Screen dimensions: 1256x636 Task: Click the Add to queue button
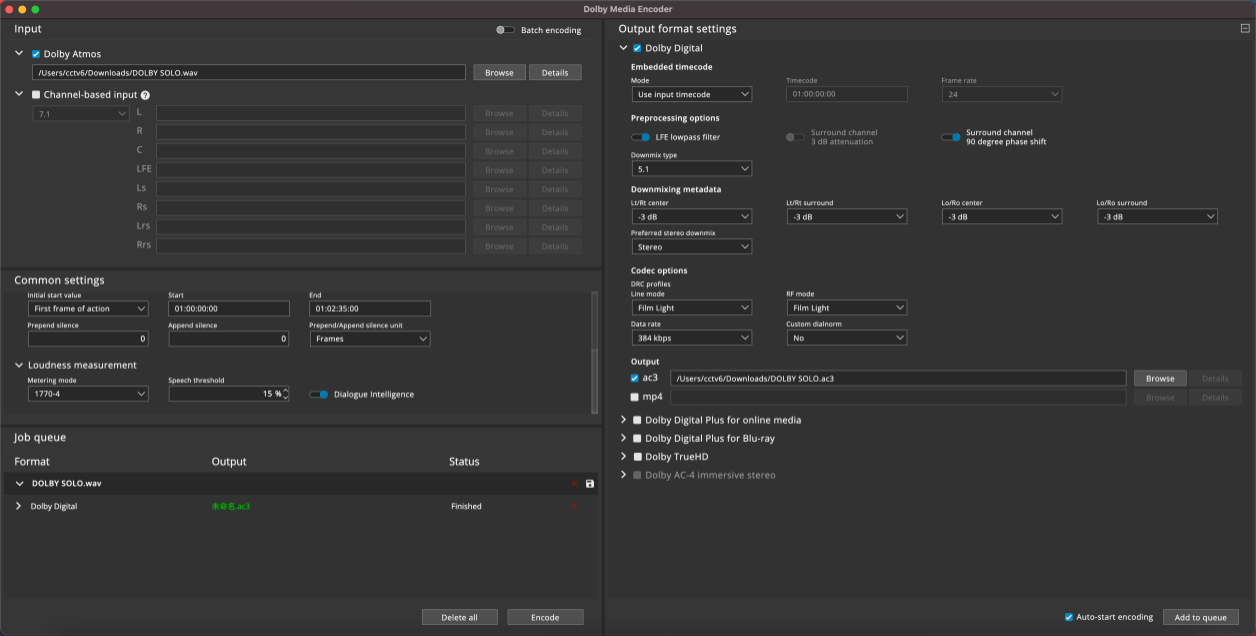[x=1201, y=617]
